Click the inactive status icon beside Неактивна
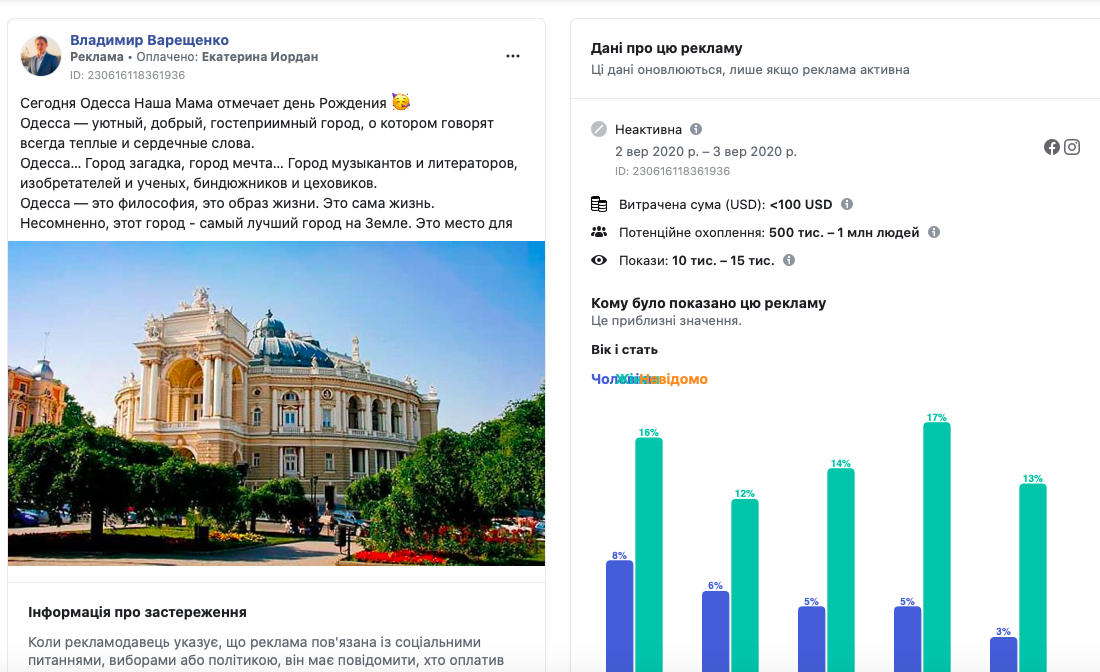 [x=599, y=129]
